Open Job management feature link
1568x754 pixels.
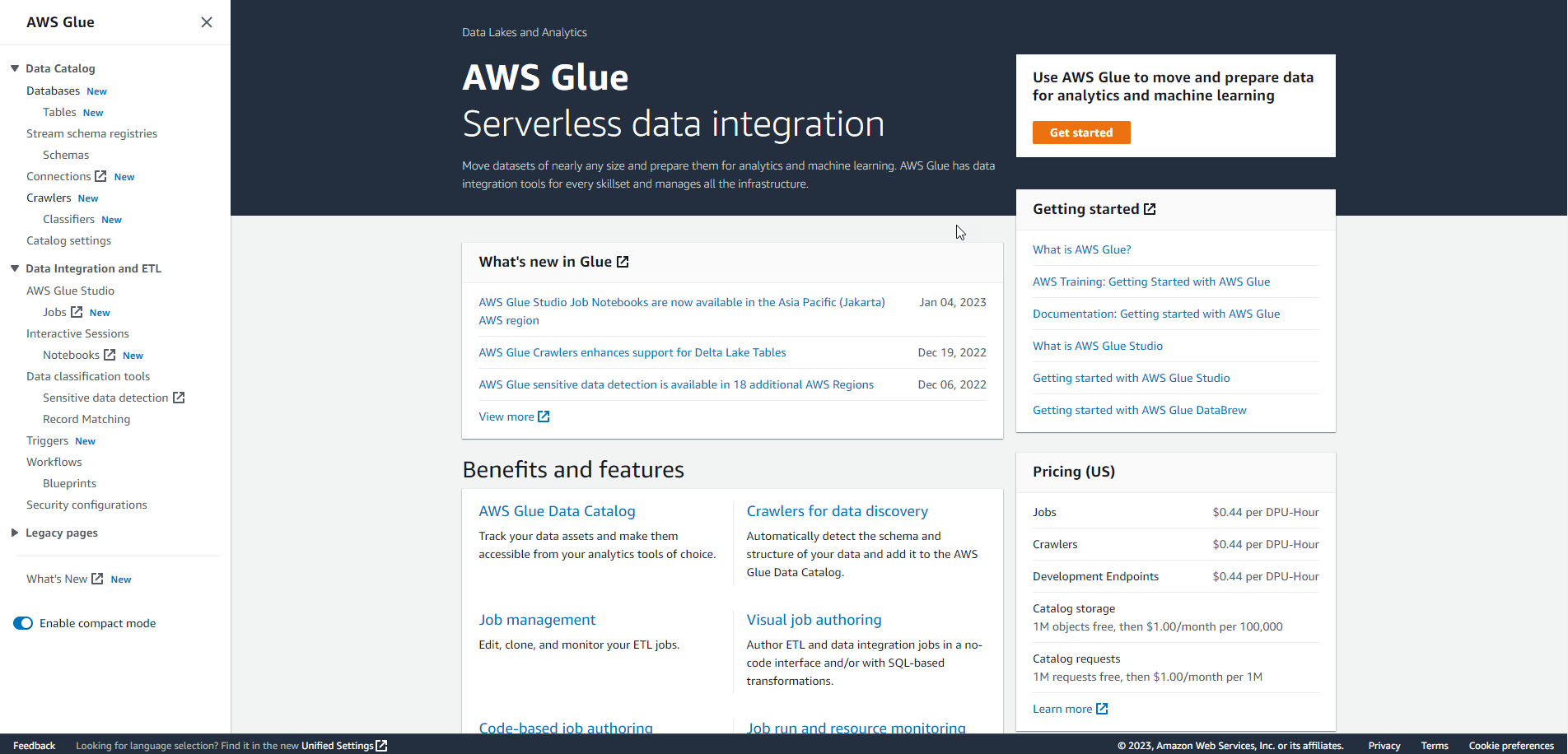[x=537, y=620]
